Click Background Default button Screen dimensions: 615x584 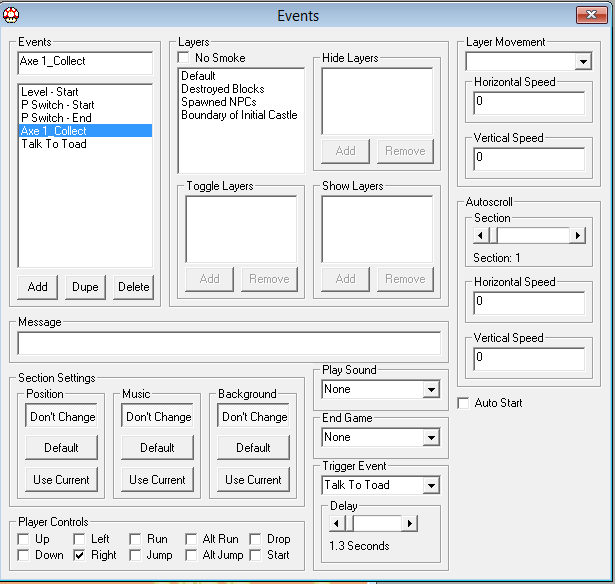tap(254, 448)
